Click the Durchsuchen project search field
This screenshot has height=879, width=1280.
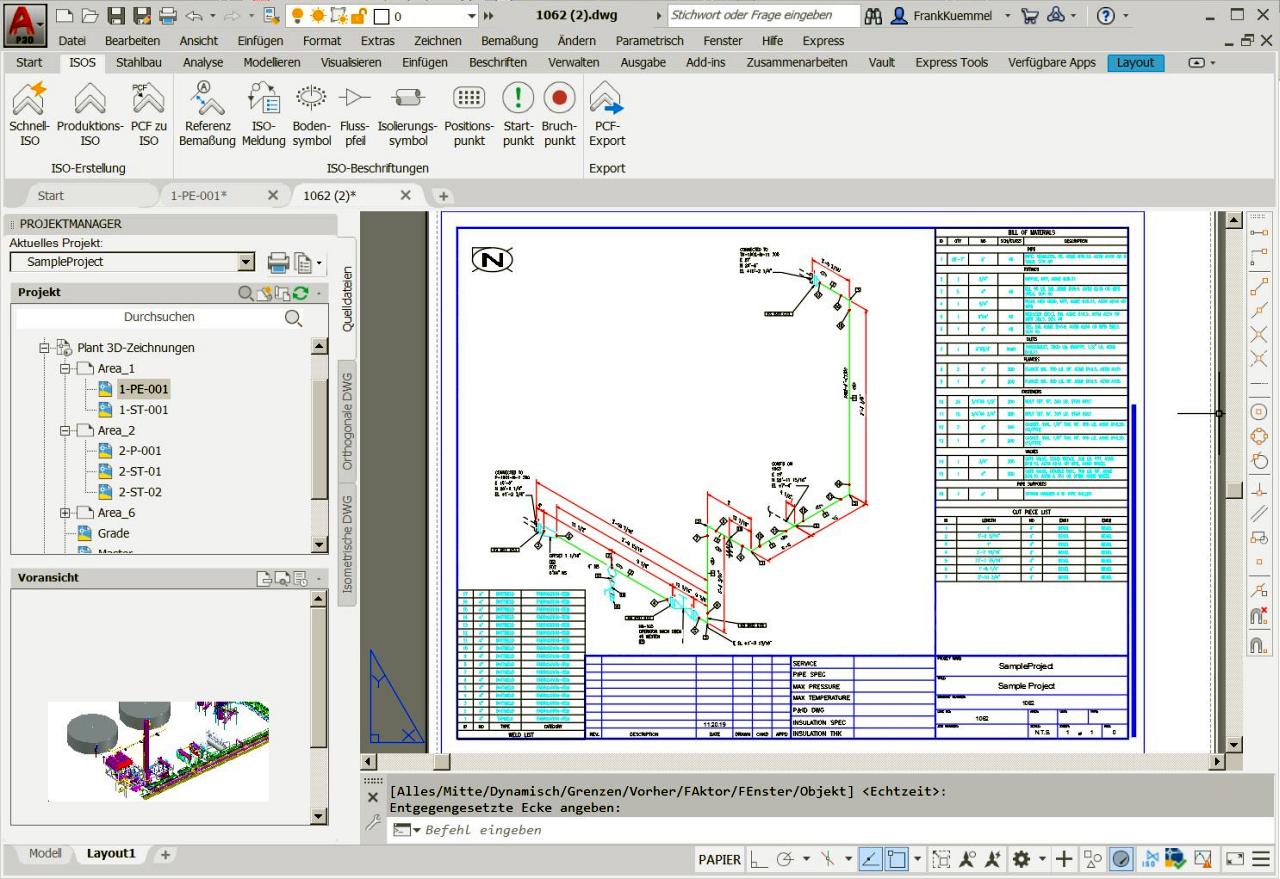[x=160, y=317]
